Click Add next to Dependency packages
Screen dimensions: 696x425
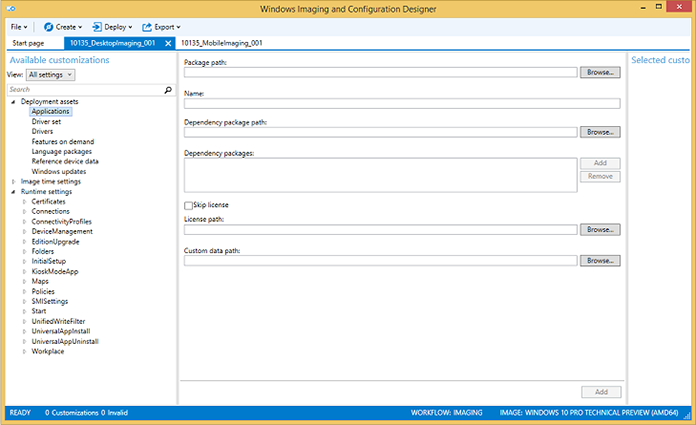(600, 163)
